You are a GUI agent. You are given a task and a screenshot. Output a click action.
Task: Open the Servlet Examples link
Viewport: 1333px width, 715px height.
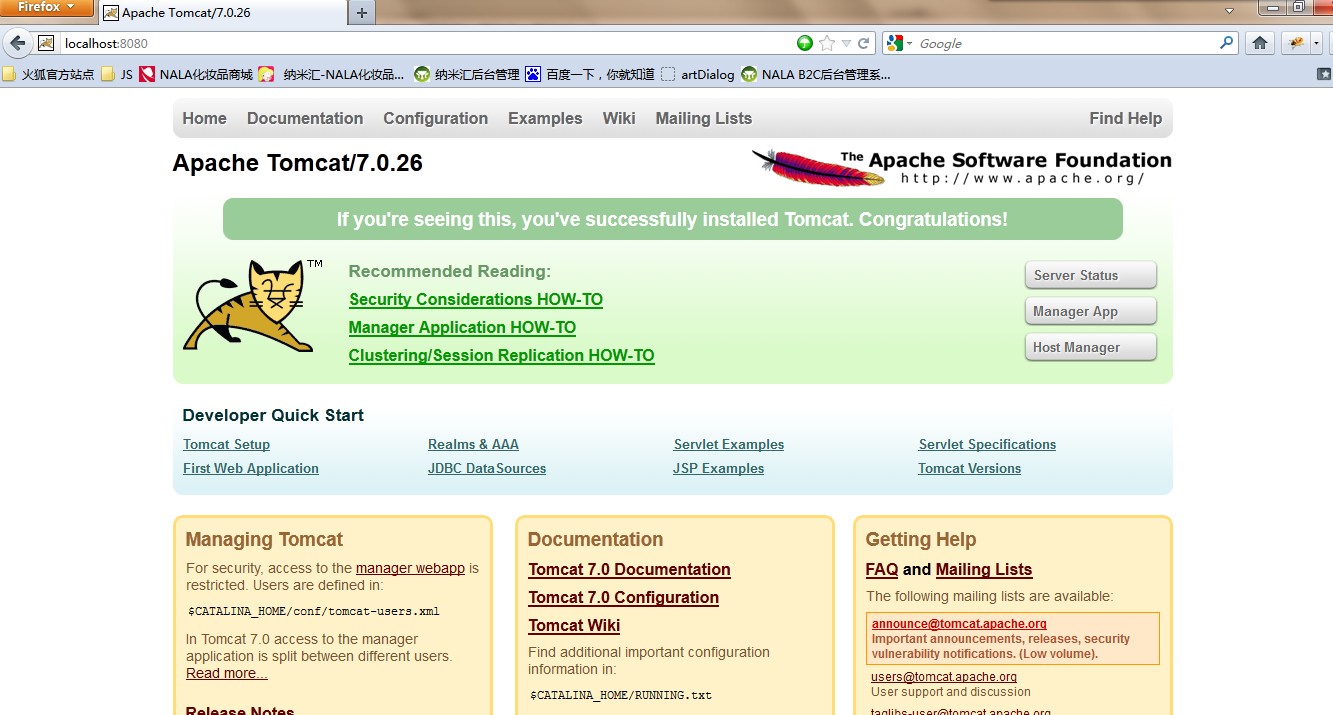(729, 445)
